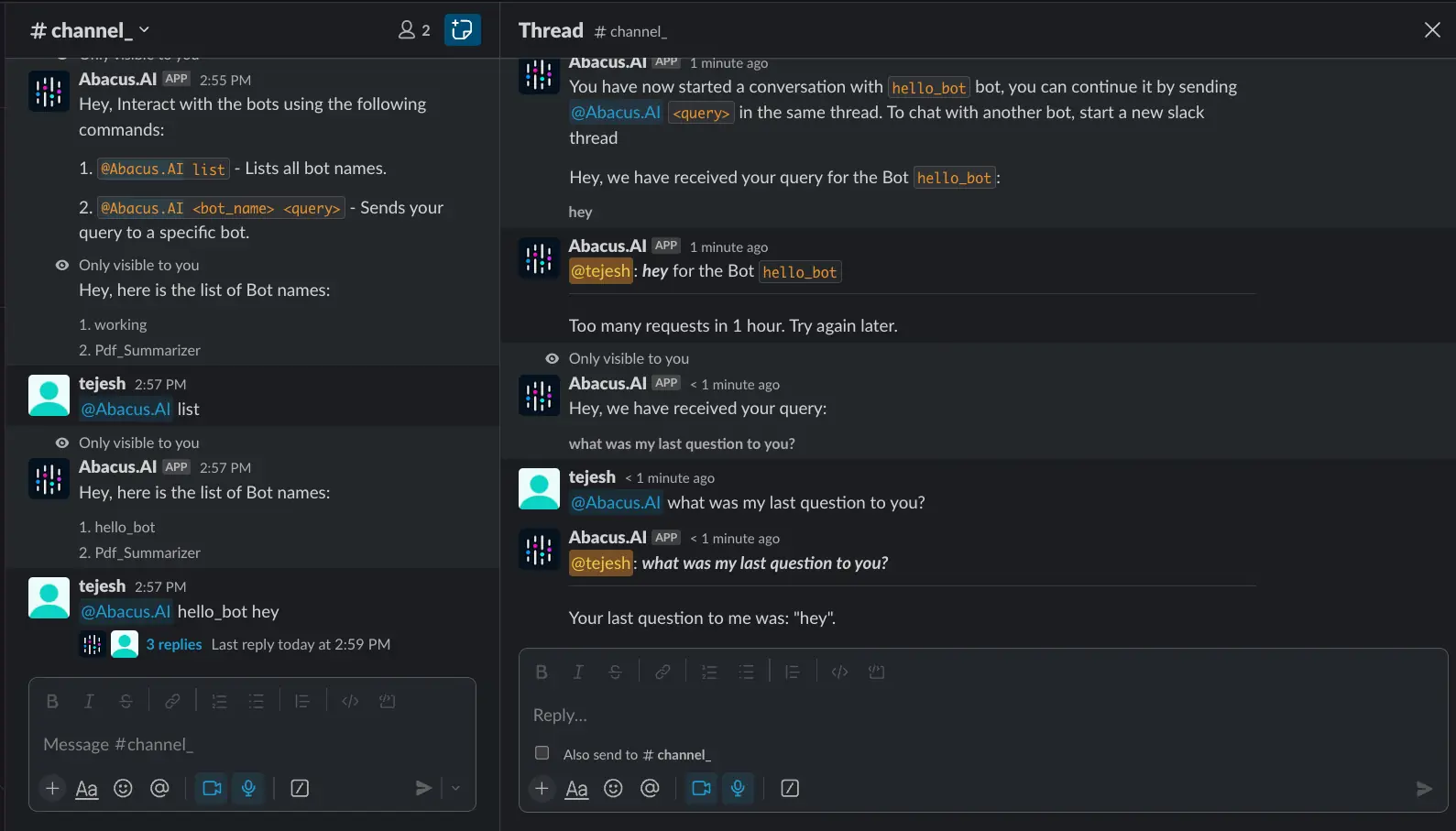The width and height of the screenshot is (1456, 831).
Task: Record audio clip in channel composer
Action: pyautogui.click(x=248, y=789)
